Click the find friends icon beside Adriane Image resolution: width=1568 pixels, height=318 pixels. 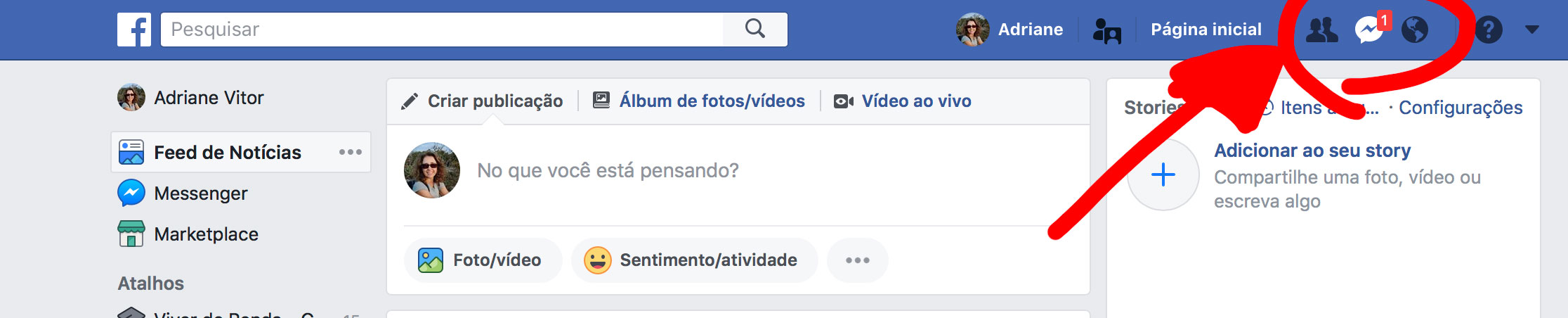click(1107, 30)
